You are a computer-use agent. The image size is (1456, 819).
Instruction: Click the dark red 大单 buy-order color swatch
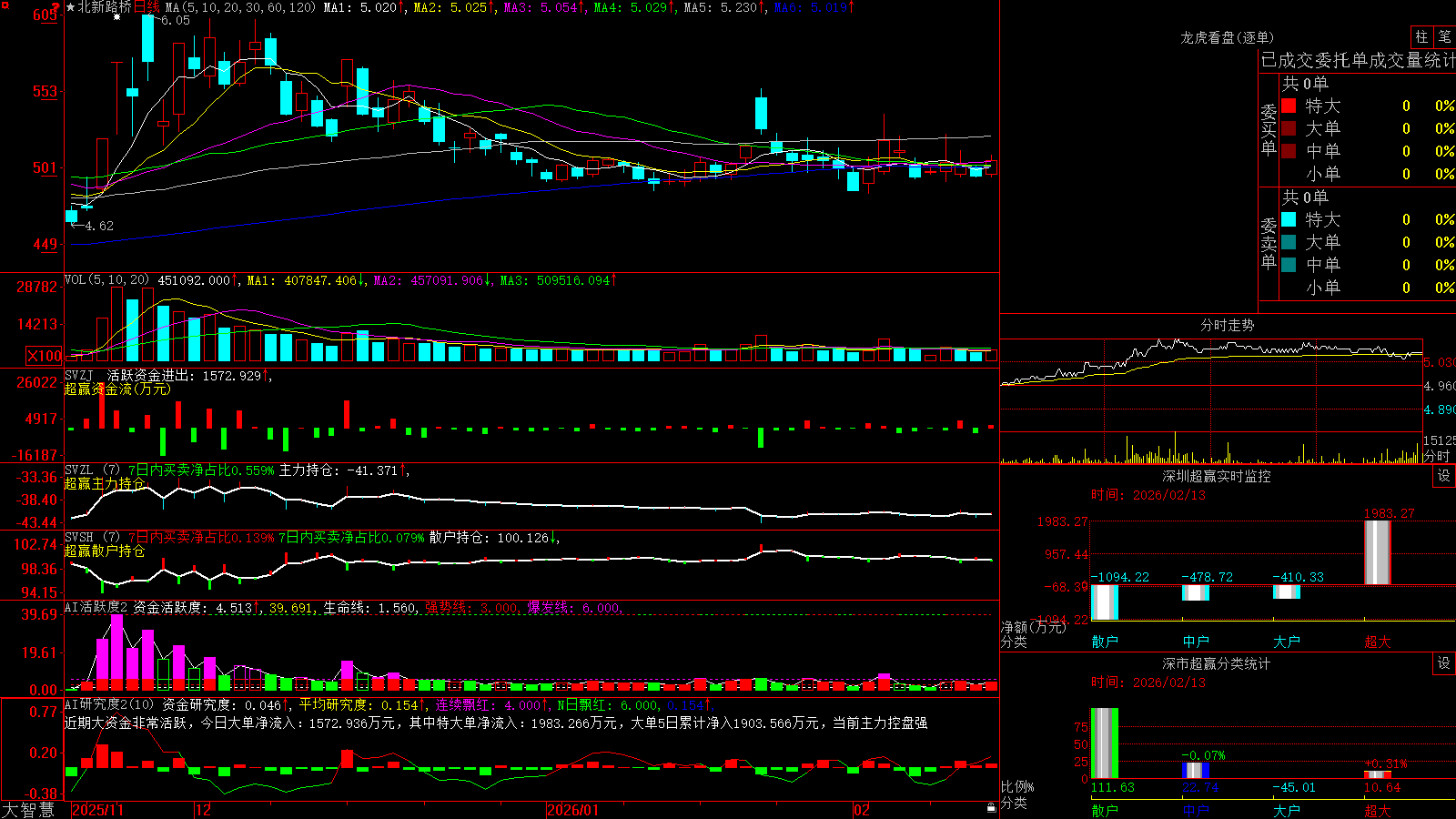1289,128
